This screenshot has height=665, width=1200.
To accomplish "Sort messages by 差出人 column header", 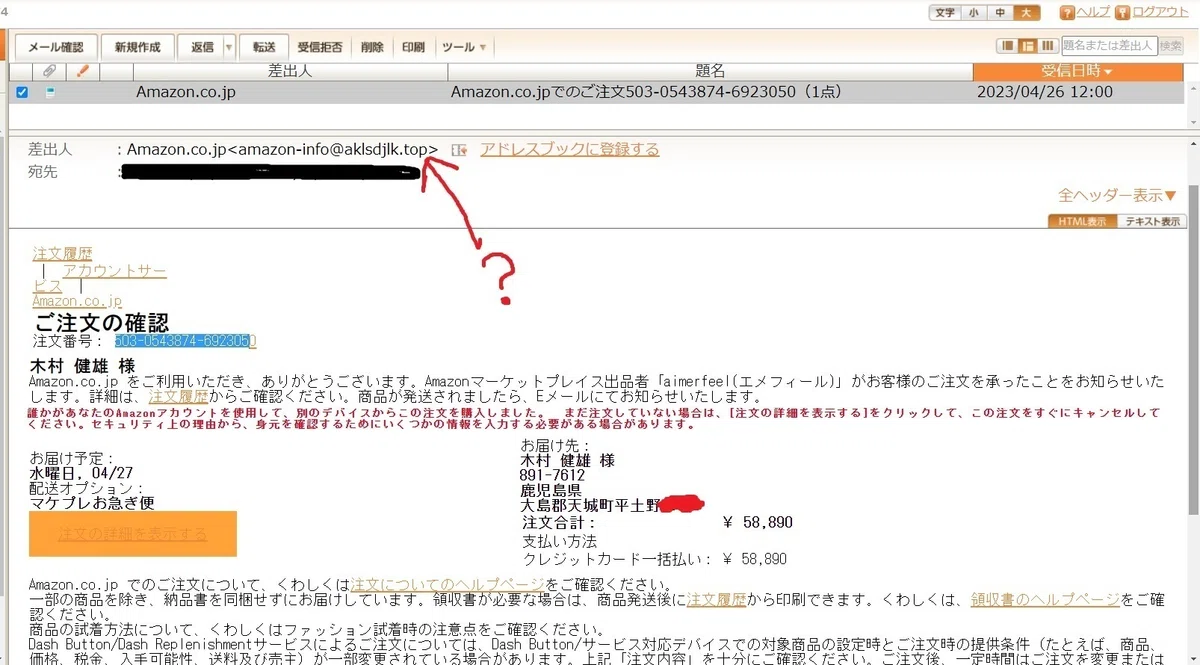I will tap(290, 71).
